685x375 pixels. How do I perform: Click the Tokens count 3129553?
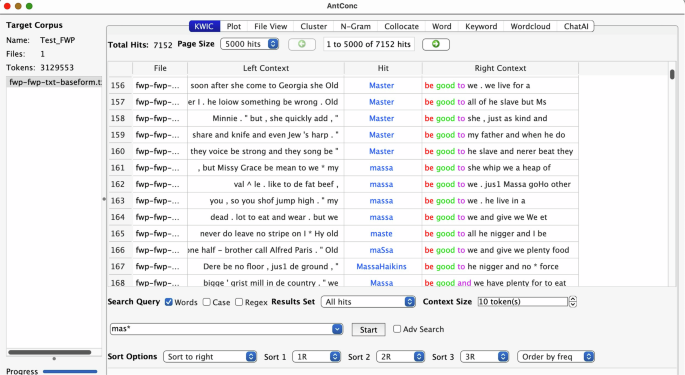point(57,68)
